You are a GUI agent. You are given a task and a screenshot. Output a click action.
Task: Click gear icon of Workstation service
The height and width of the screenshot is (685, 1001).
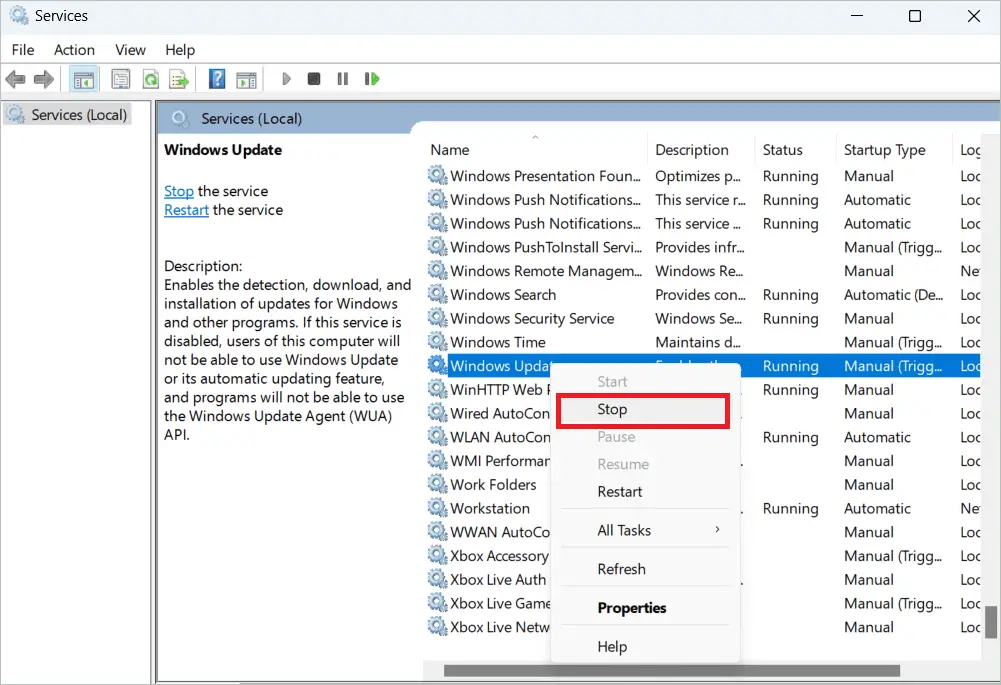(x=437, y=508)
